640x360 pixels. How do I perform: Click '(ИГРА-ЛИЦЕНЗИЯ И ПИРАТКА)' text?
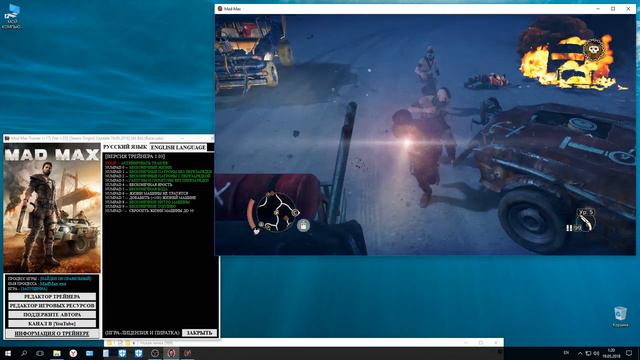pyautogui.click(x=142, y=333)
